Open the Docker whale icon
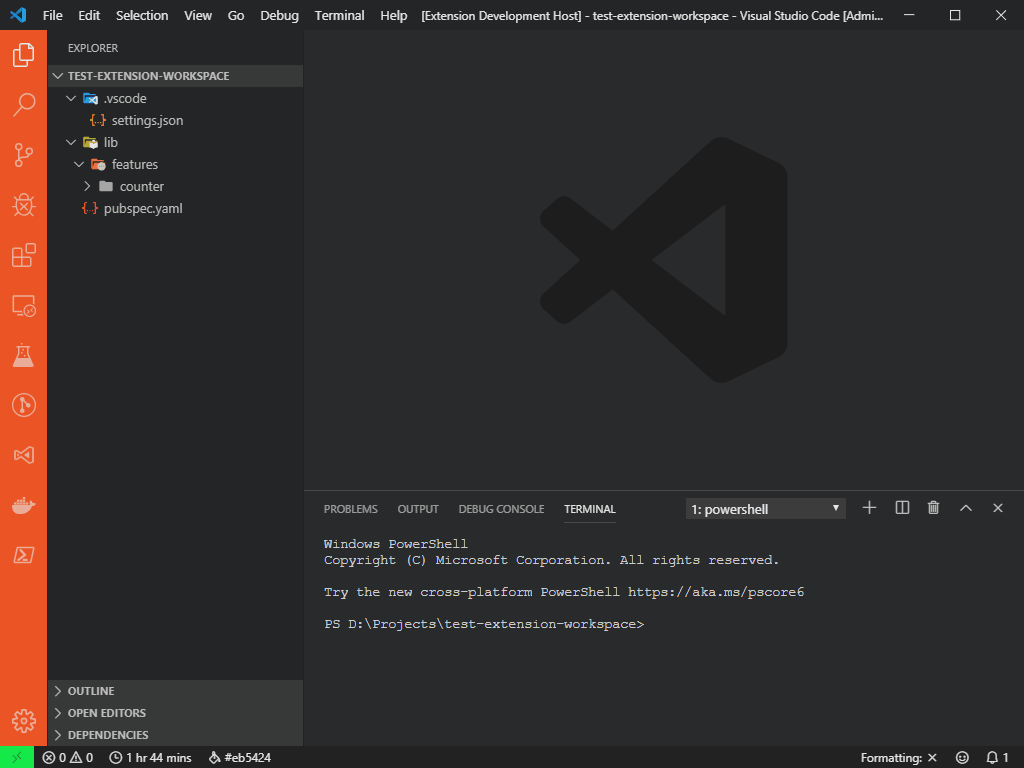 point(24,505)
